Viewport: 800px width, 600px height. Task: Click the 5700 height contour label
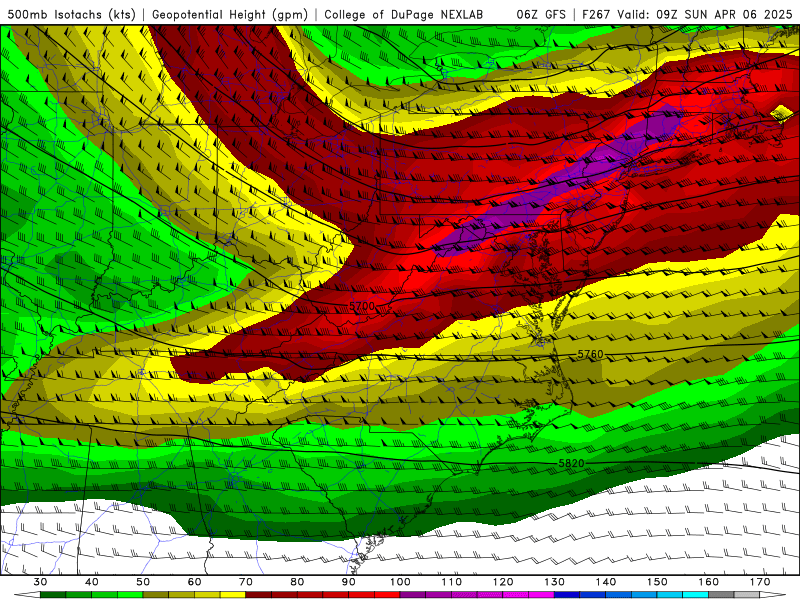pos(362,306)
